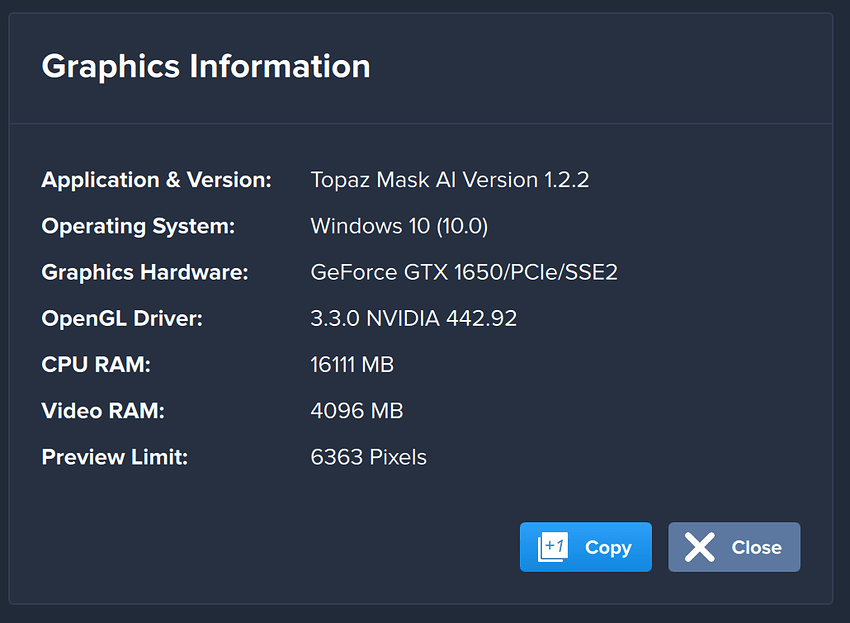Click the 'Graphics Hardware:' label
The image size is (850, 623).
tap(145, 272)
